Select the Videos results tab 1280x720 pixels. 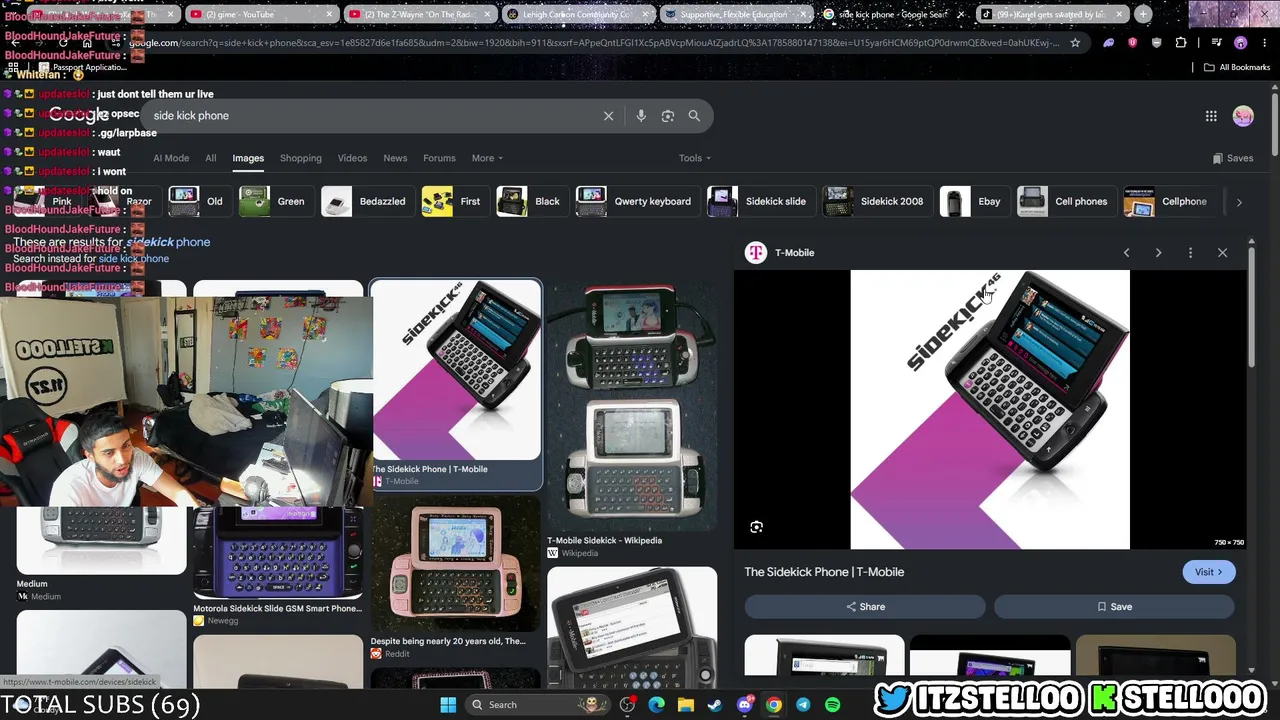tap(352, 158)
